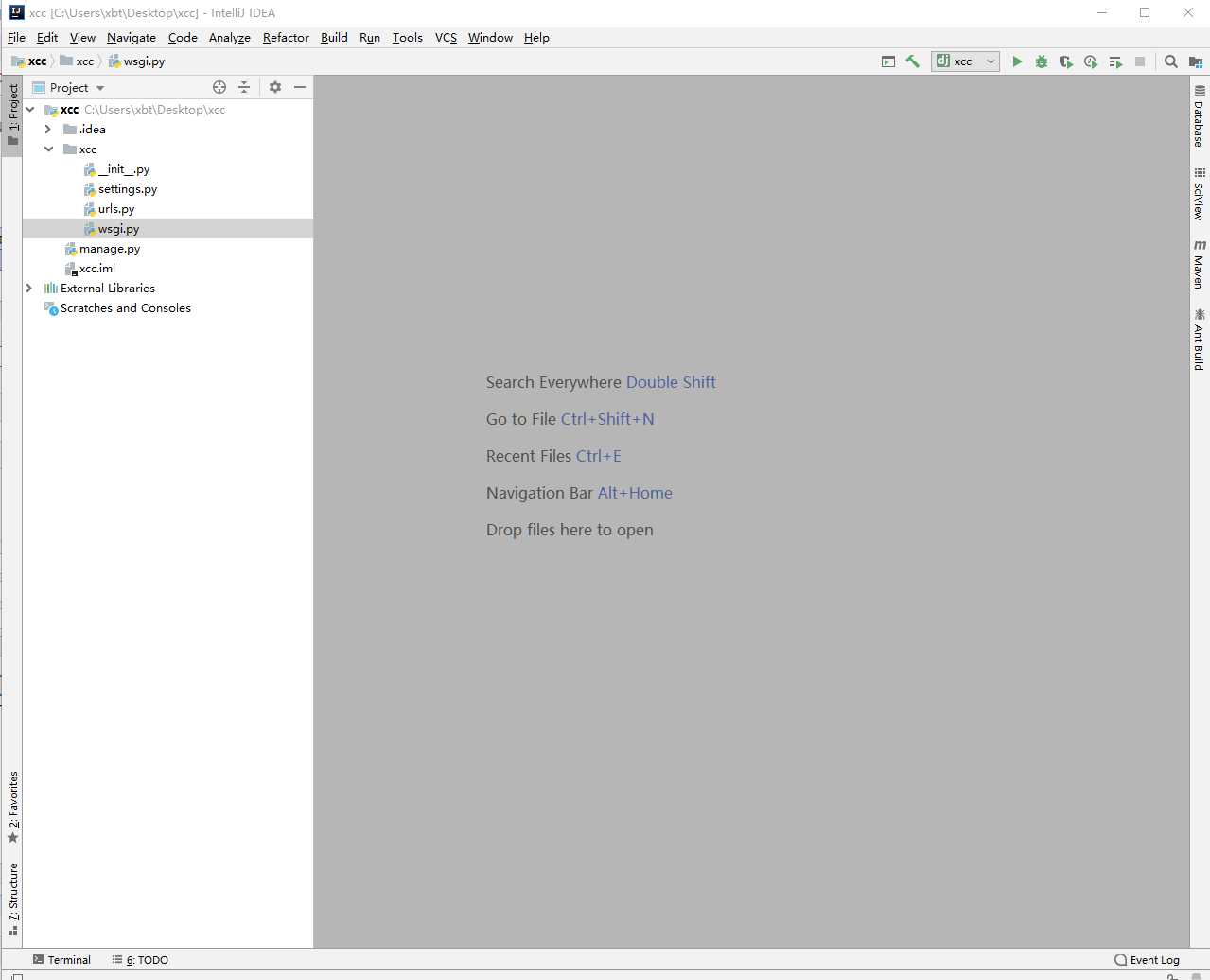Run xcc with Coverage icon
1210x980 pixels.
coord(1066,61)
